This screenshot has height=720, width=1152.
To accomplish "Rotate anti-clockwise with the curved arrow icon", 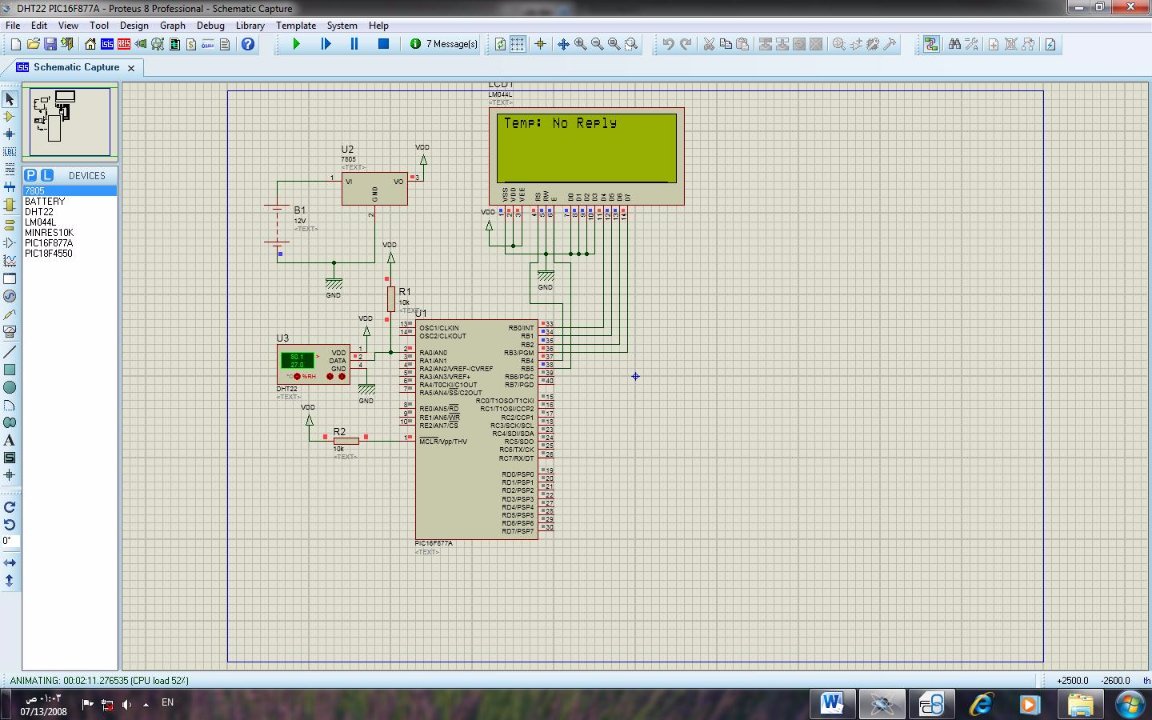I will (x=10, y=525).
